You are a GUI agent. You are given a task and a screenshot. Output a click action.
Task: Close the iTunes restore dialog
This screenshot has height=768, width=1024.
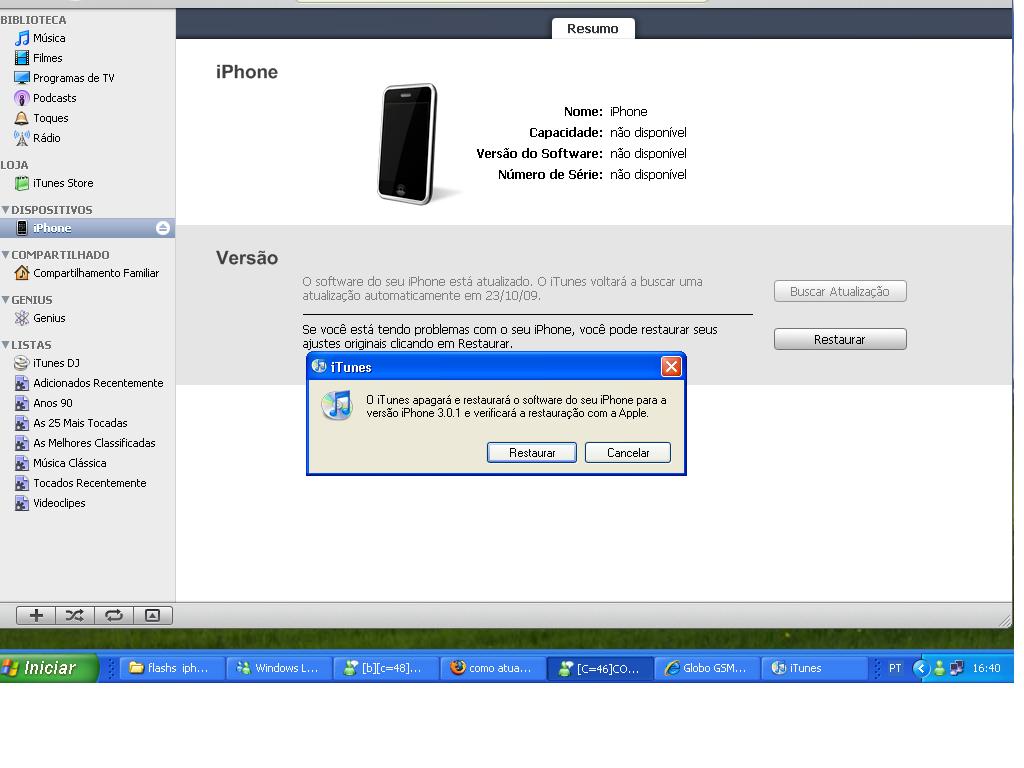671,367
